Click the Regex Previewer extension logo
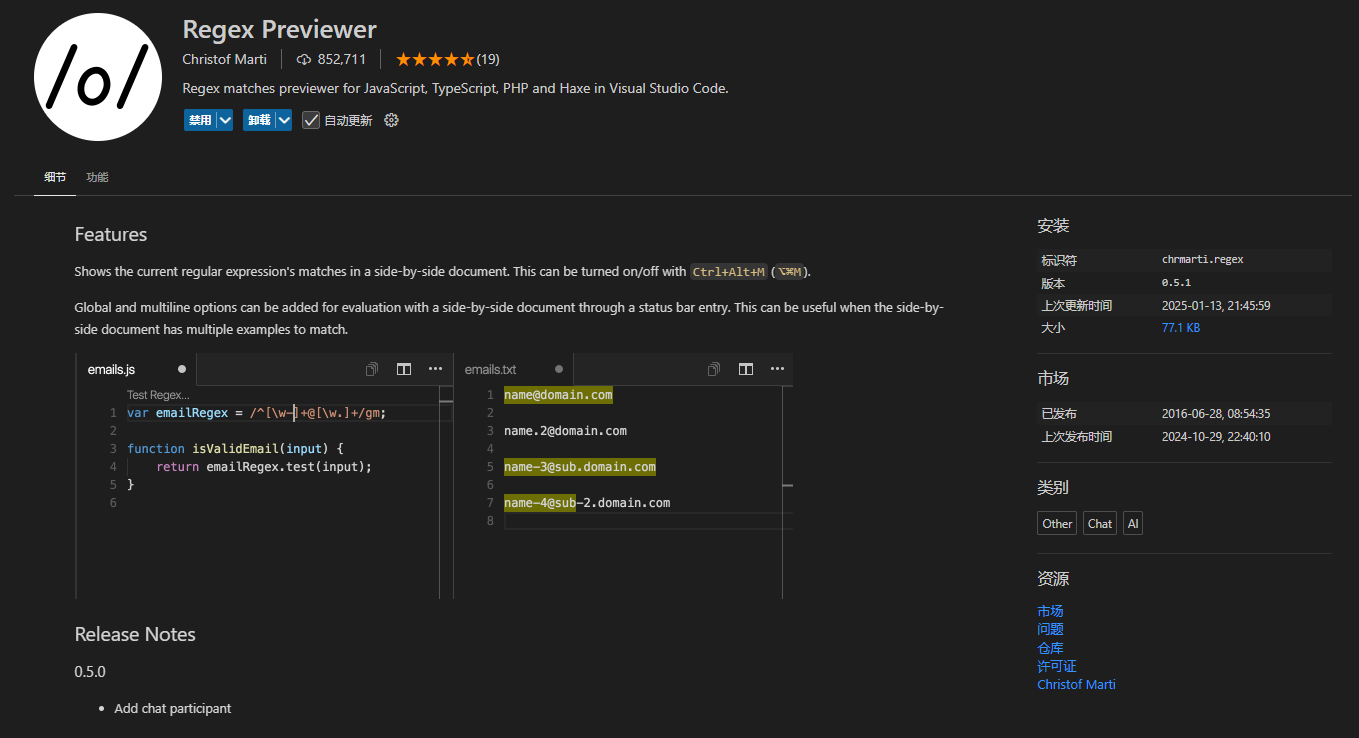 point(98,77)
